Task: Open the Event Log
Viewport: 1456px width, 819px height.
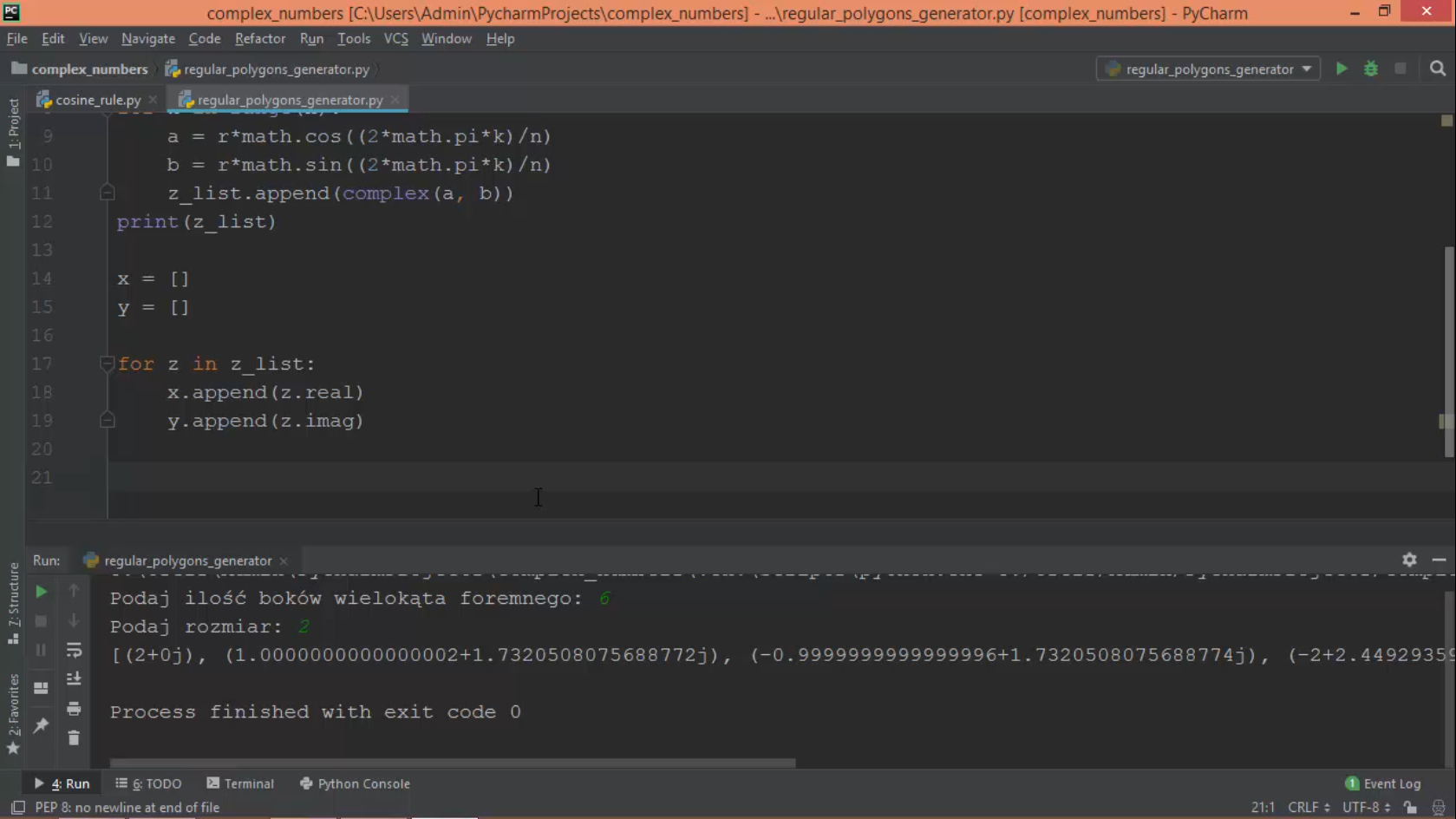Action: coord(1383,783)
